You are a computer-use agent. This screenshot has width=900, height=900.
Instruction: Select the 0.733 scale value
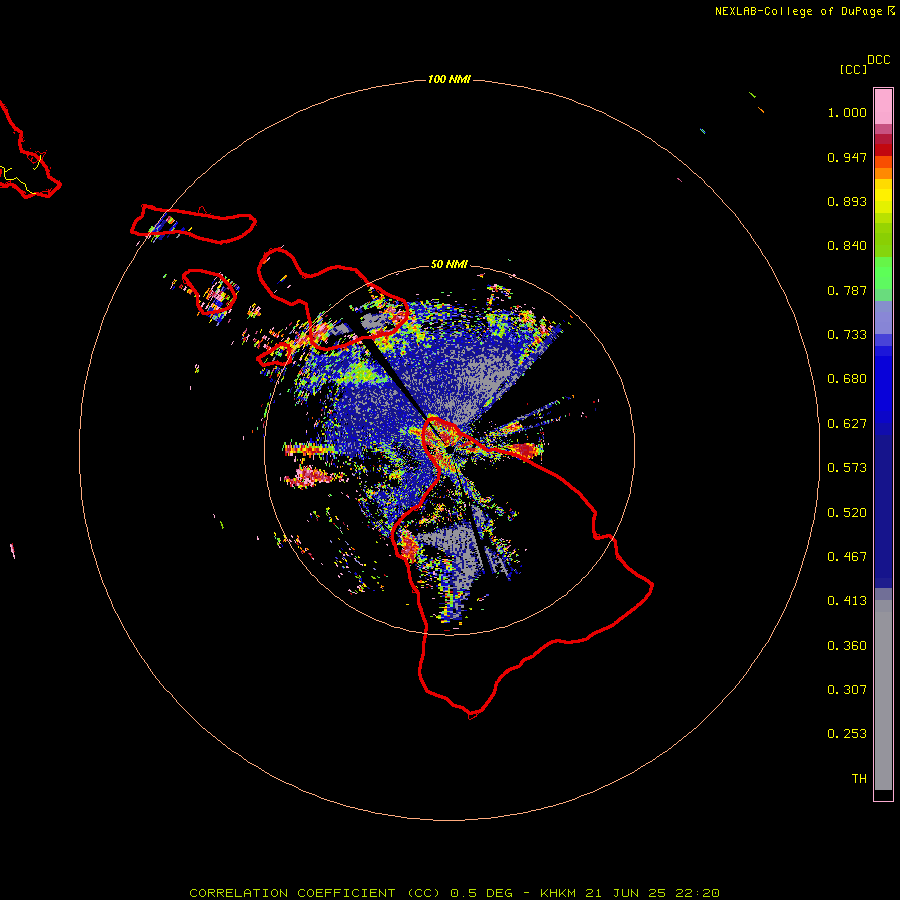pos(847,335)
